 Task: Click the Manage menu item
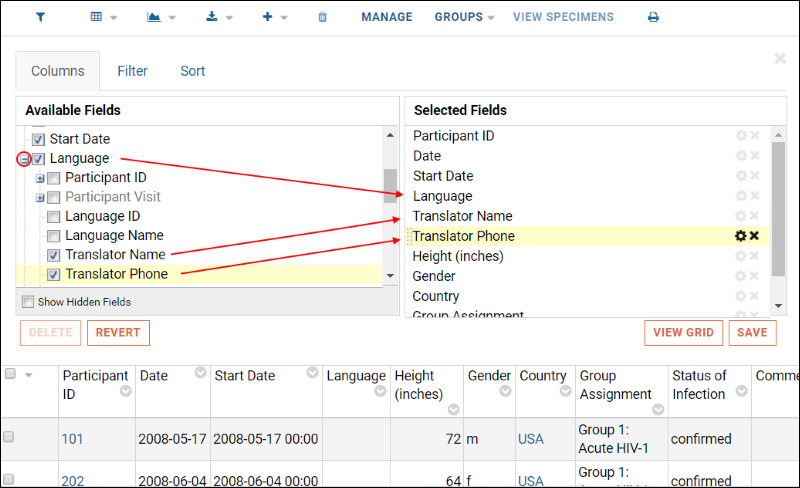point(387,17)
